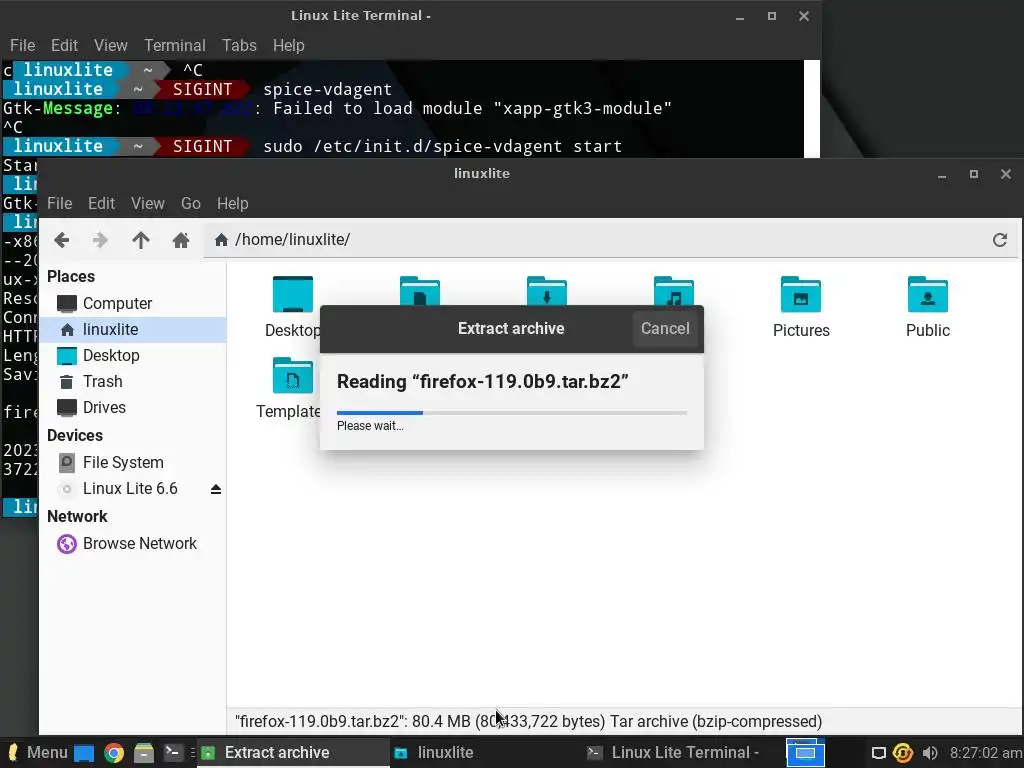The width and height of the screenshot is (1024, 768).
Task: Click the taskbar clock
Action: [x=985, y=753]
